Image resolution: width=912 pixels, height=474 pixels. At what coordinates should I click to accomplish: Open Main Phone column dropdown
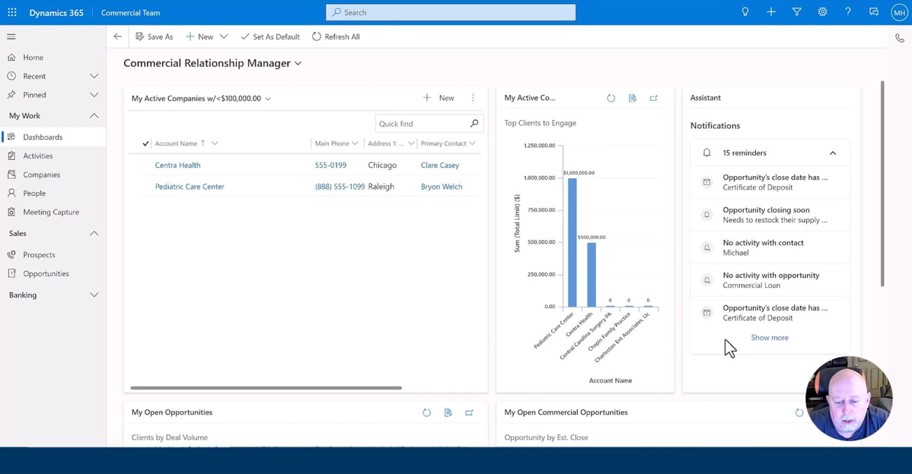355,143
